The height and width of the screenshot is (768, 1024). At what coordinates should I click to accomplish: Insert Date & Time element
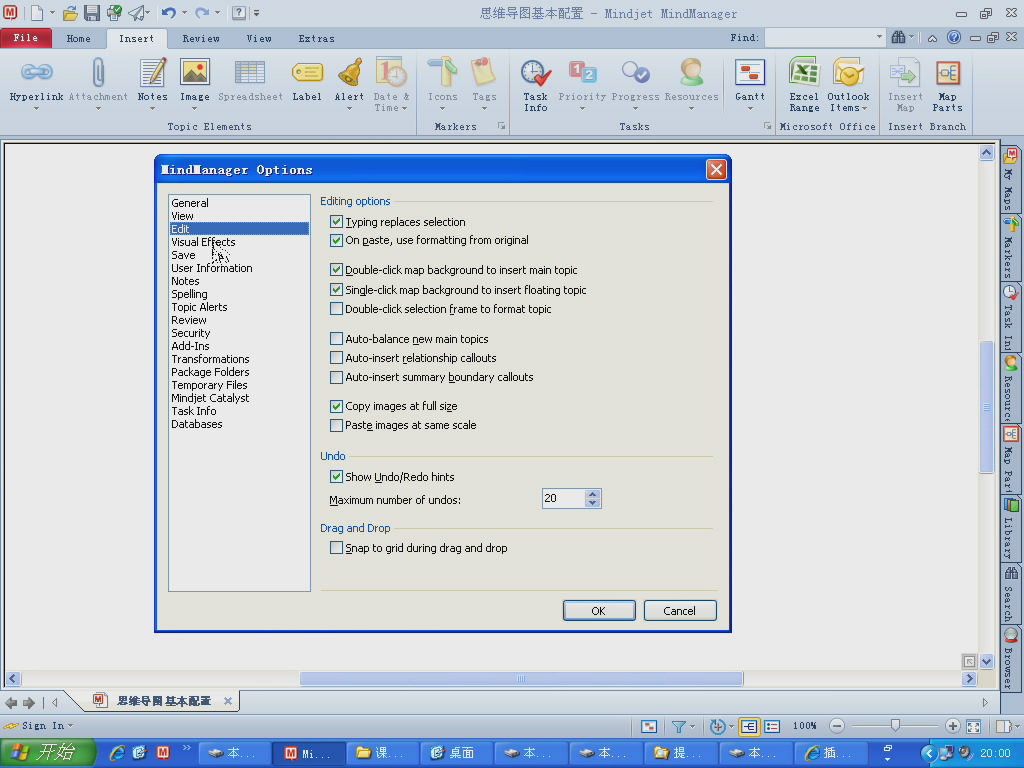point(391,84)
